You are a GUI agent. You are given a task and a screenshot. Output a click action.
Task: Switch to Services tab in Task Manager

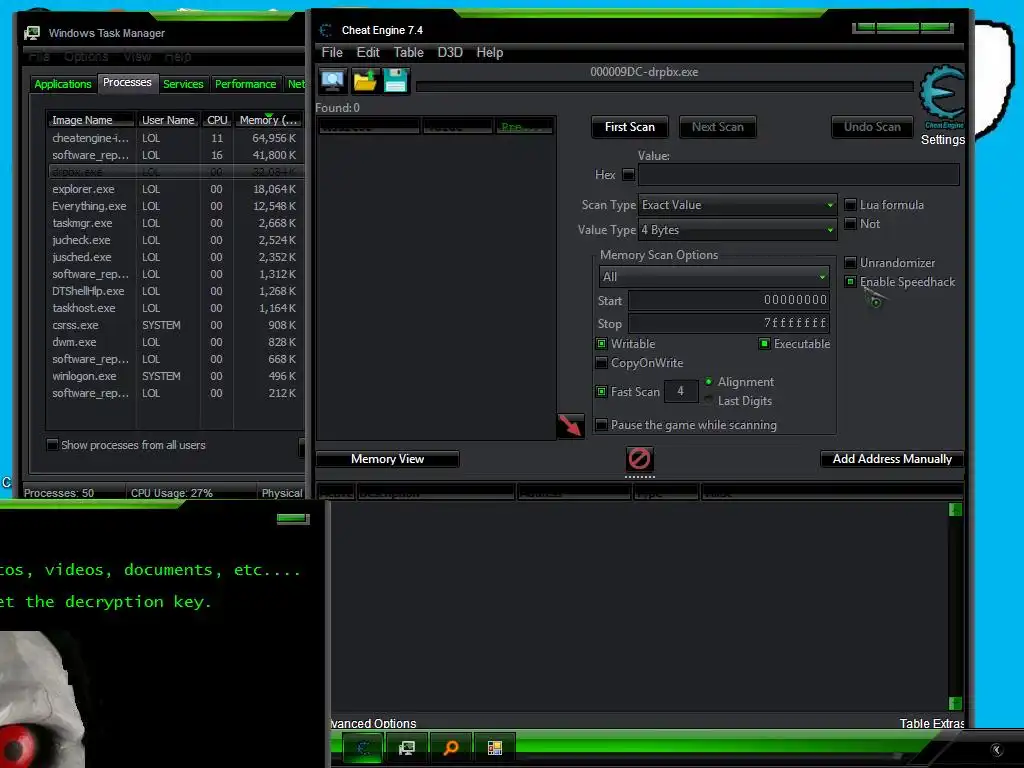[x=183, y=84]
